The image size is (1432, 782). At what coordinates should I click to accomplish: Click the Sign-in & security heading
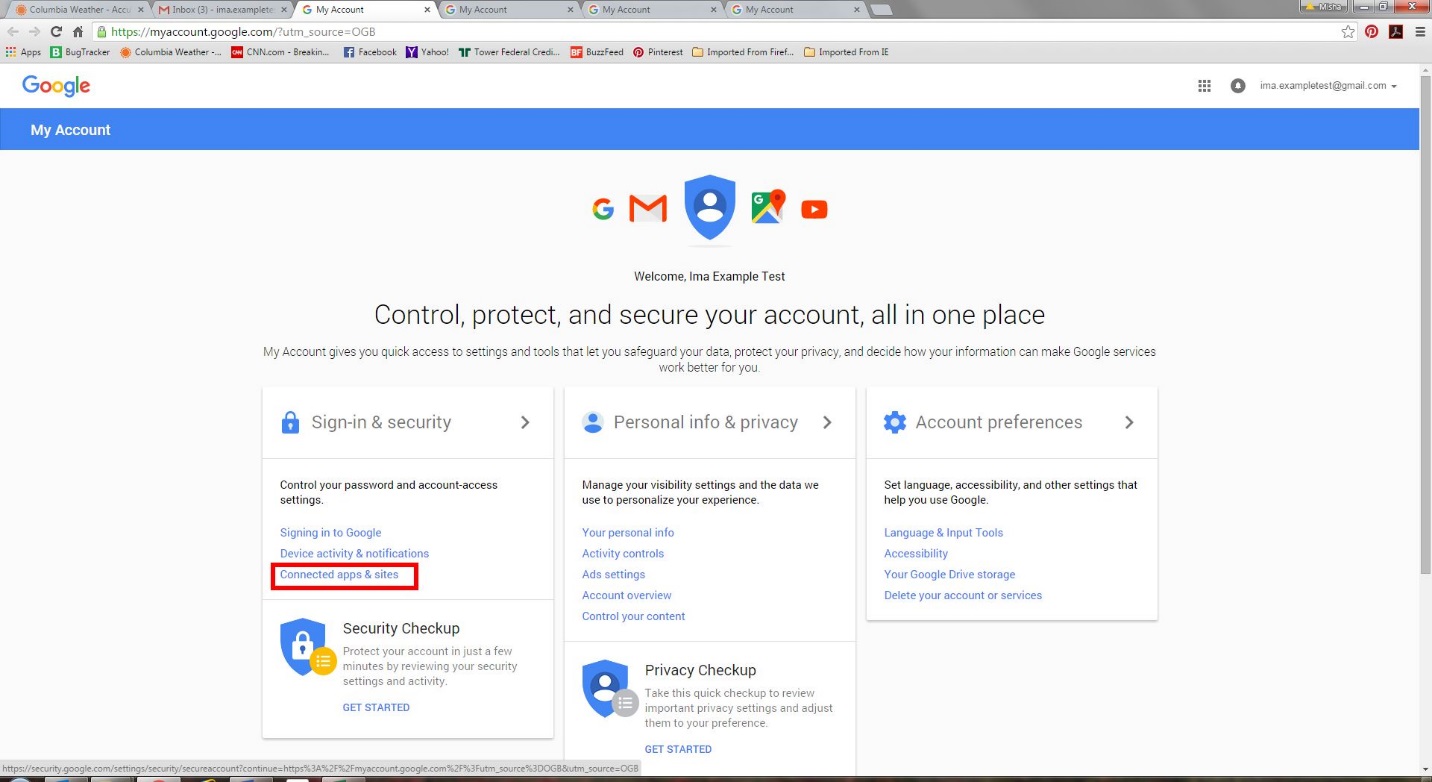[x=381, y=422]
